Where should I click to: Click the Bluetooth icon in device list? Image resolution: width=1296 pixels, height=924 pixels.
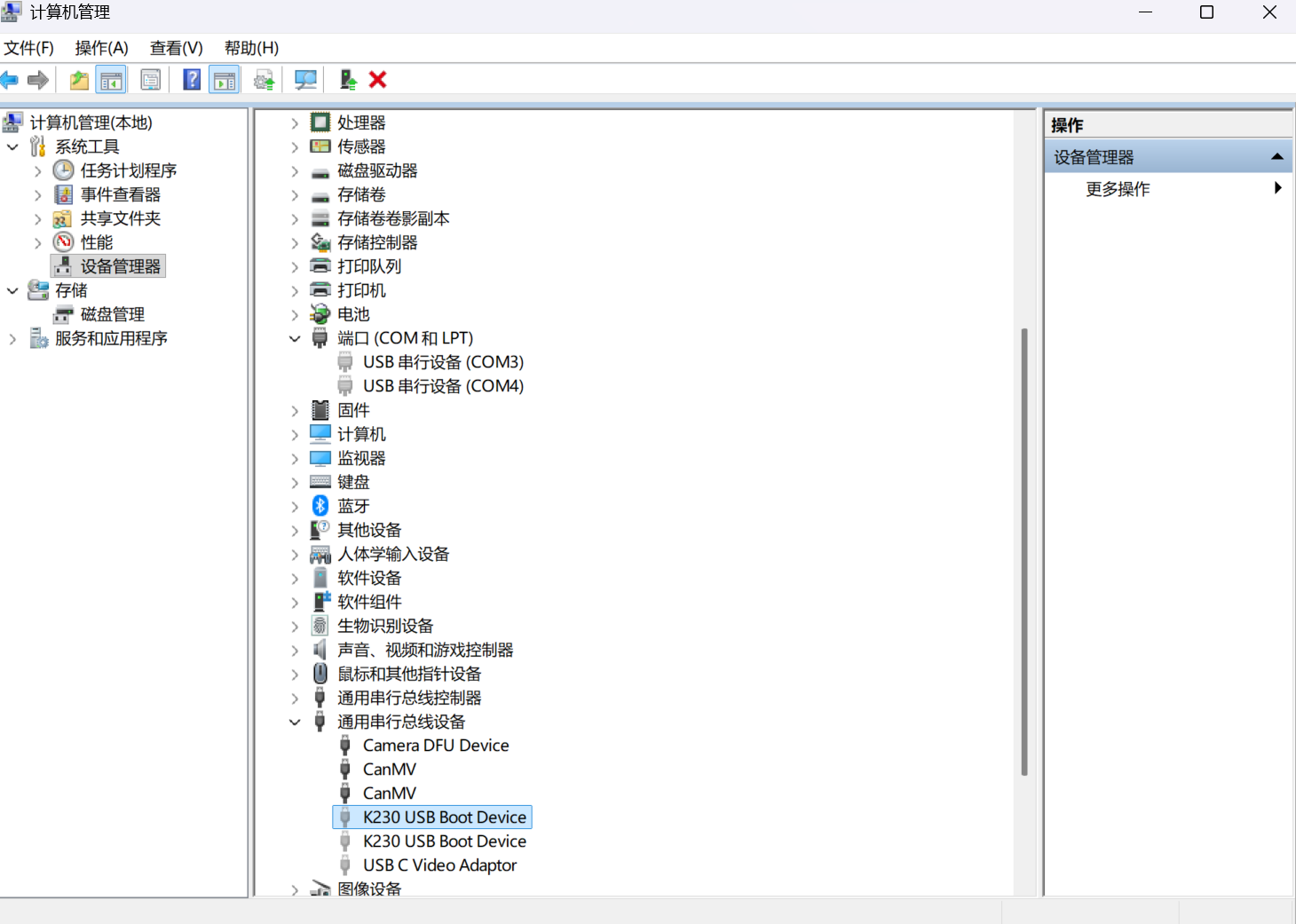(x=320, y=506)
